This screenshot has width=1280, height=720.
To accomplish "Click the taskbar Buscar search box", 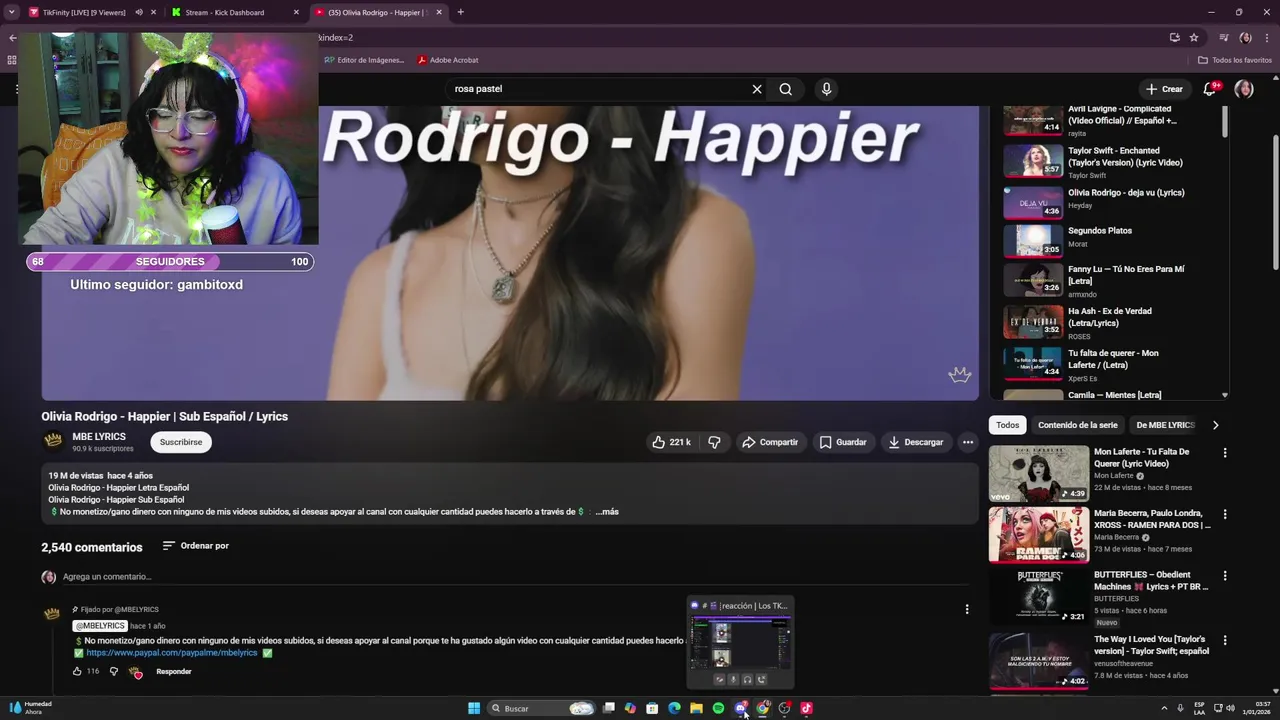I will tap(541, 708).
